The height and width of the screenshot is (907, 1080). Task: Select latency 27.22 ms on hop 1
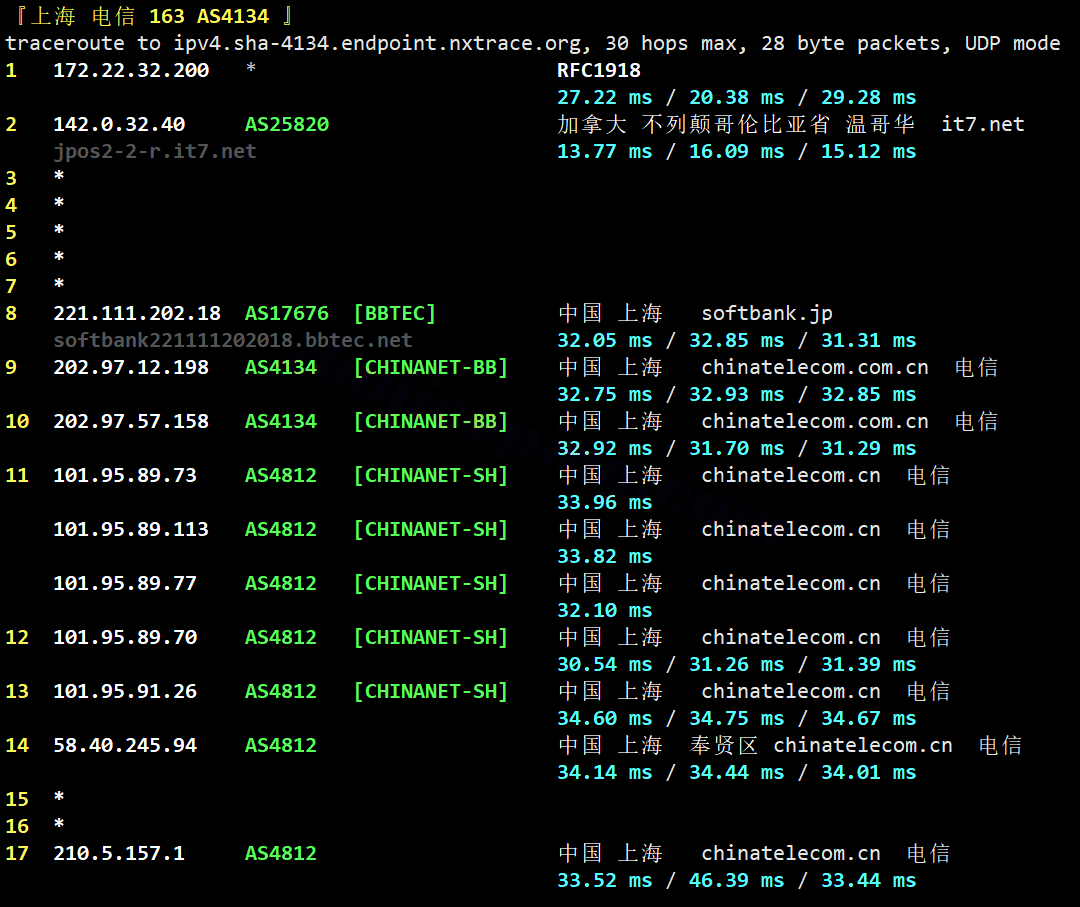(x=605, y=97)
